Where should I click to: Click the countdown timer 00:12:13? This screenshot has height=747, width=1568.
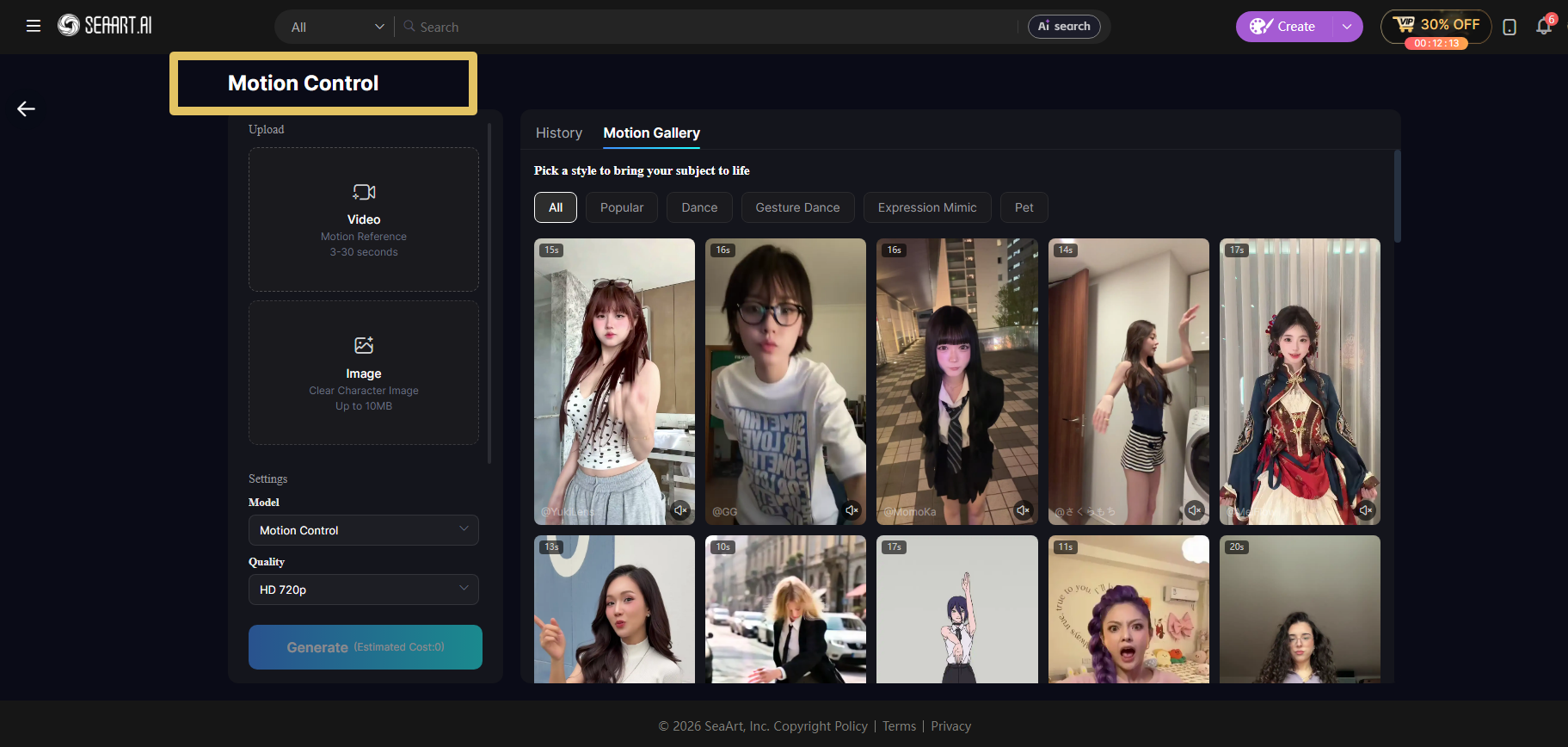tap(1436, 43)
